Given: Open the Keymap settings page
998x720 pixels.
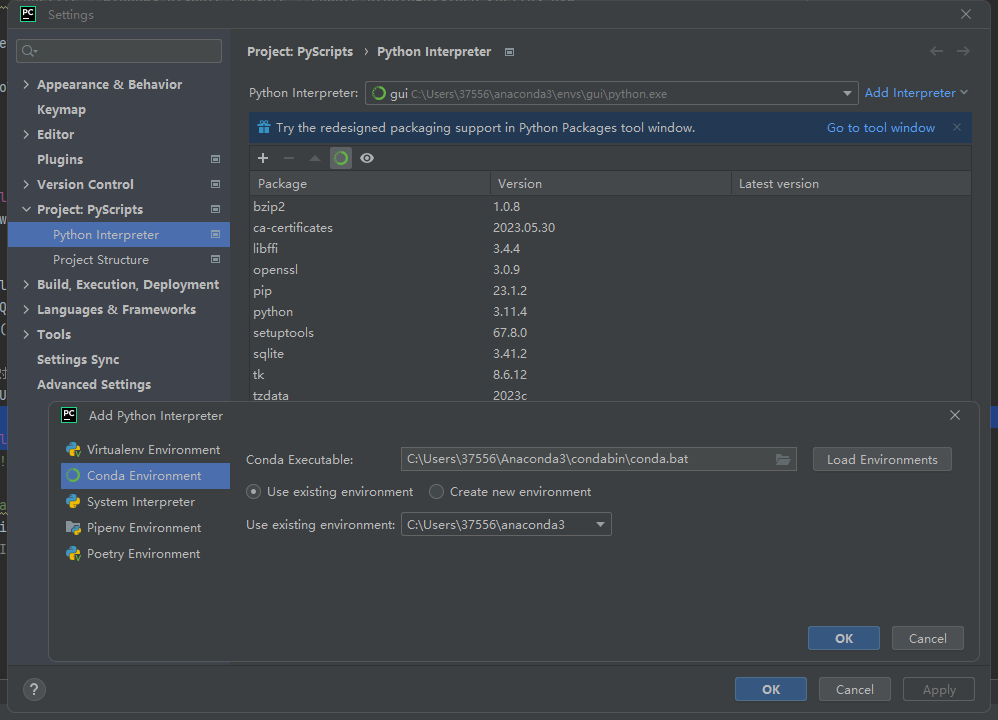Looking at the screenshot, I should pos(61,109).
